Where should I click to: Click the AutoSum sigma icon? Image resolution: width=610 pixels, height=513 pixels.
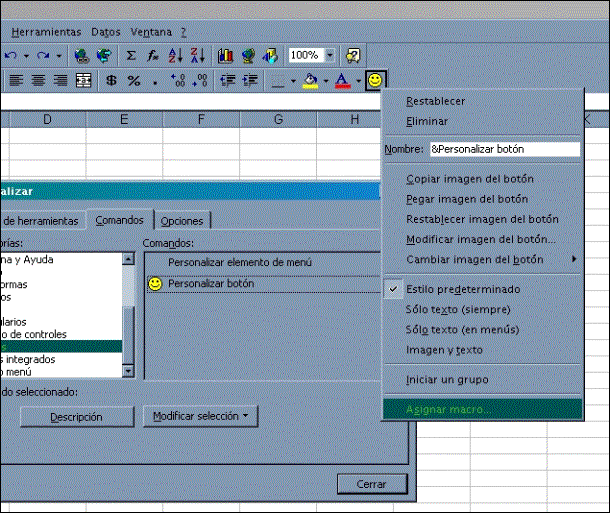(131, 55)
